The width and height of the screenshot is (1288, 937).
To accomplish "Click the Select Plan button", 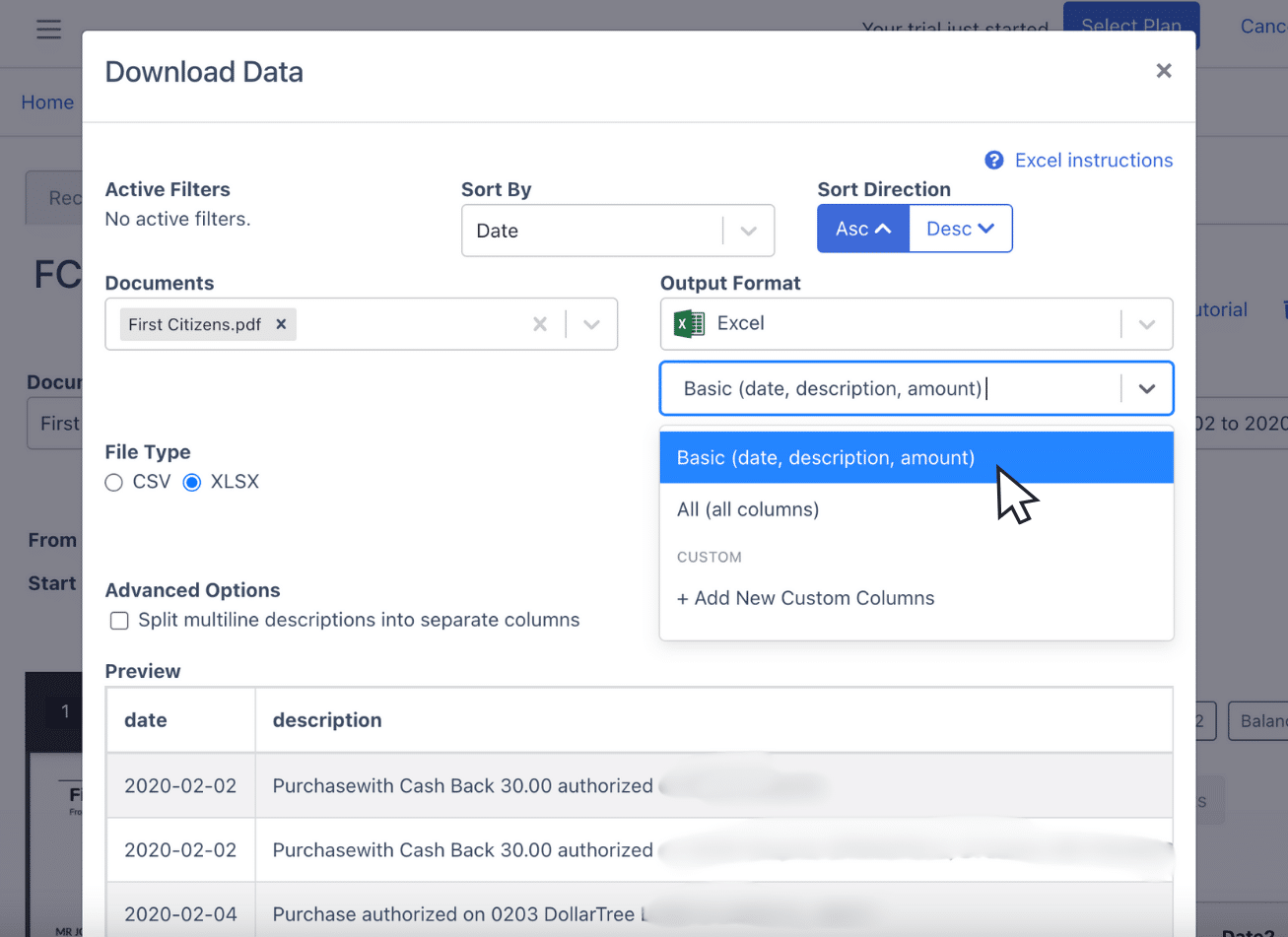I will [1131, 26].
